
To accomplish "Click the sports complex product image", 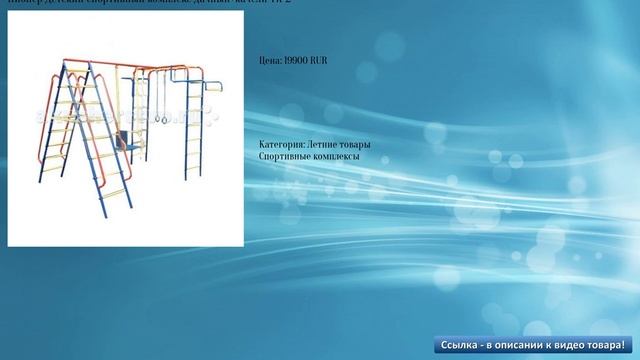I will [x=126, y=129].
